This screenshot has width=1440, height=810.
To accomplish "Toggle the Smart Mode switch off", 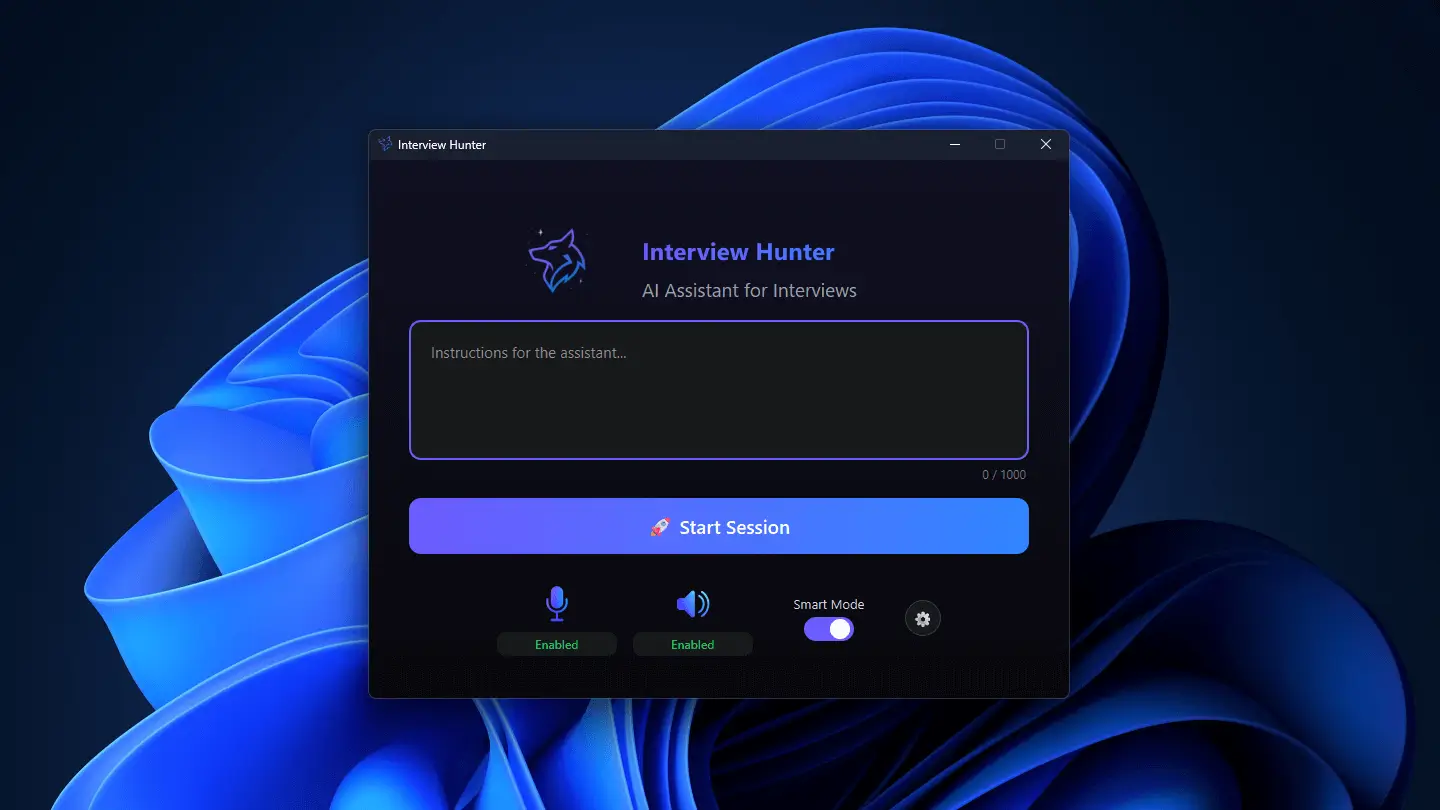I will [829, 629].
